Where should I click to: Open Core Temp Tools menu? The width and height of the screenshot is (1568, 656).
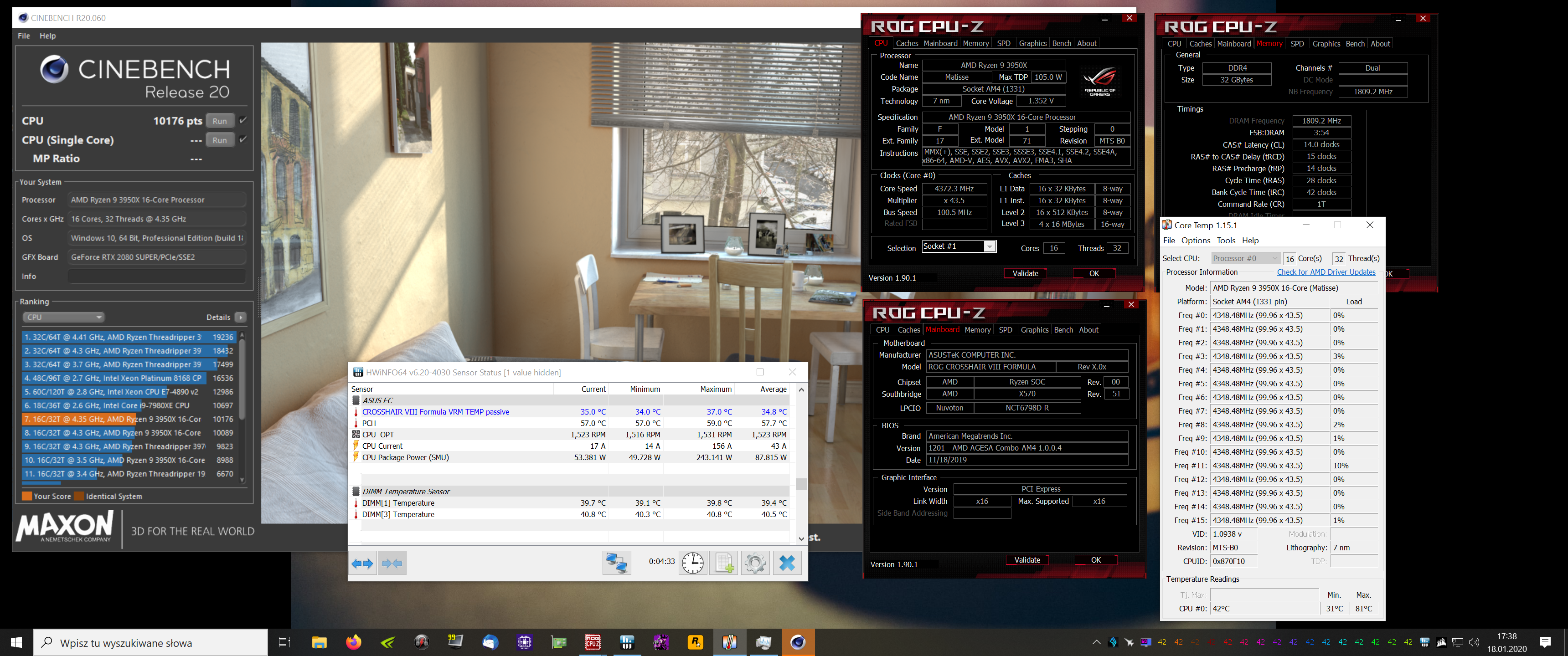point(1226,241)
